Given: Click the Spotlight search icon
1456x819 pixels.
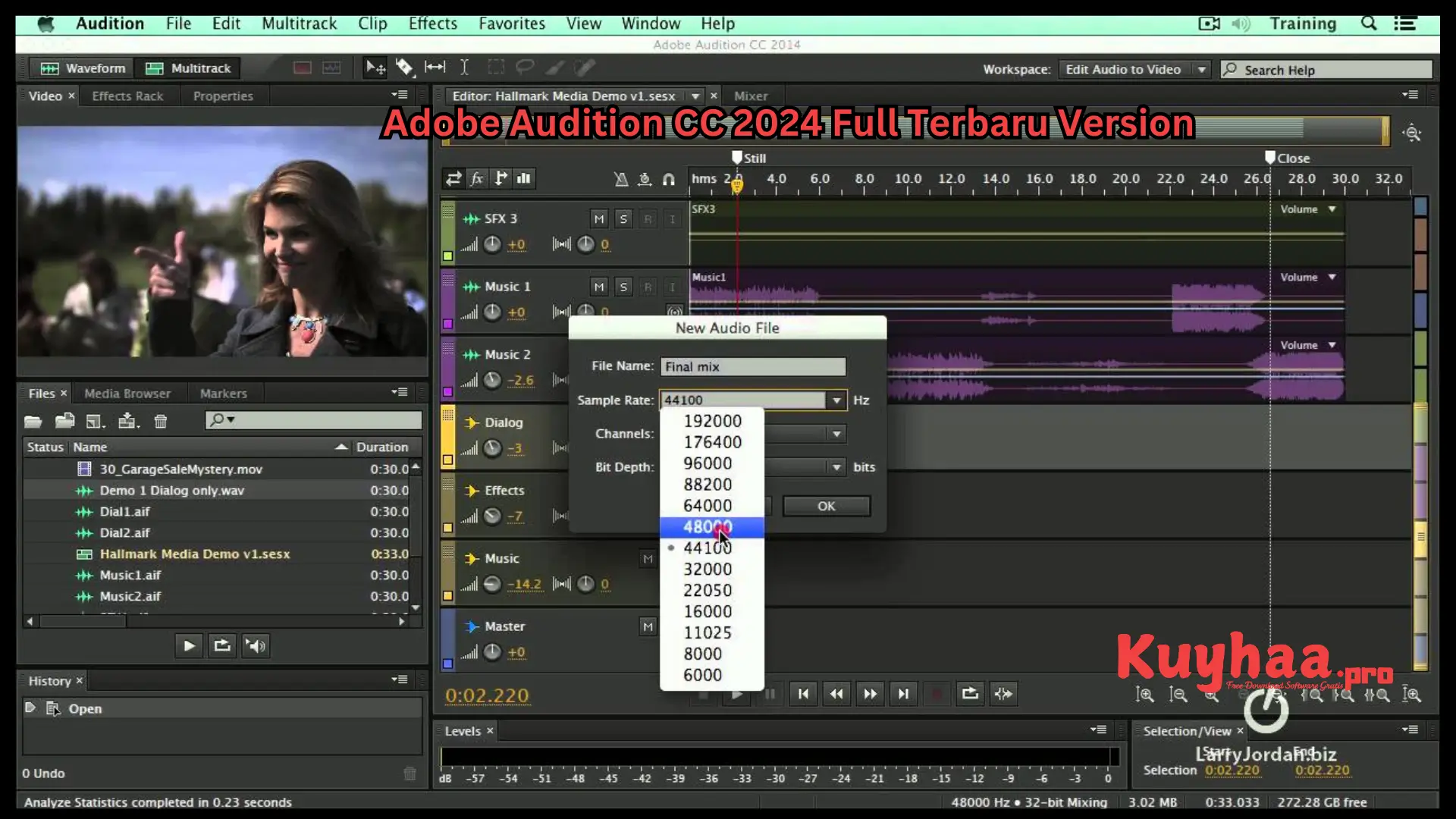Looking at the screenshot, I should pos(1369,24).
